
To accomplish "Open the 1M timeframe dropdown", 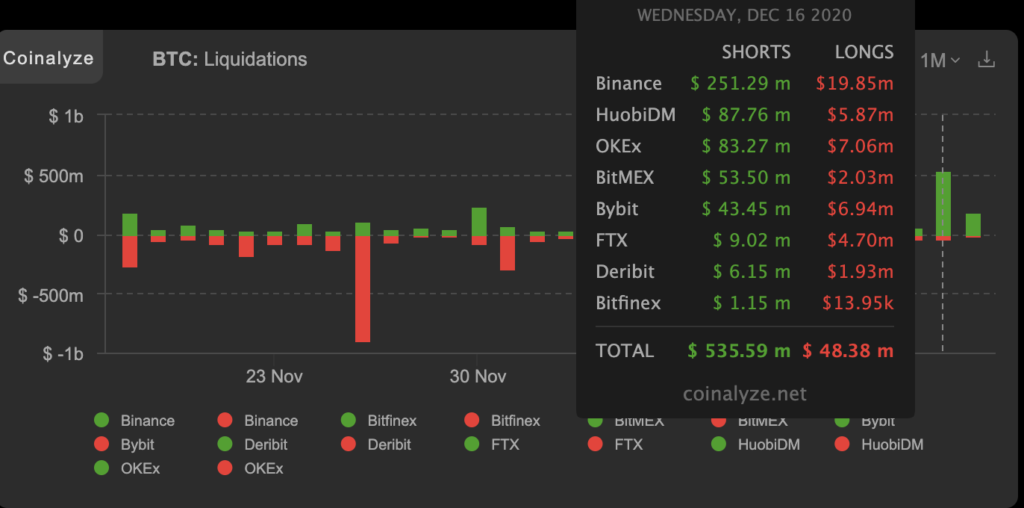I will coord(939,61).
